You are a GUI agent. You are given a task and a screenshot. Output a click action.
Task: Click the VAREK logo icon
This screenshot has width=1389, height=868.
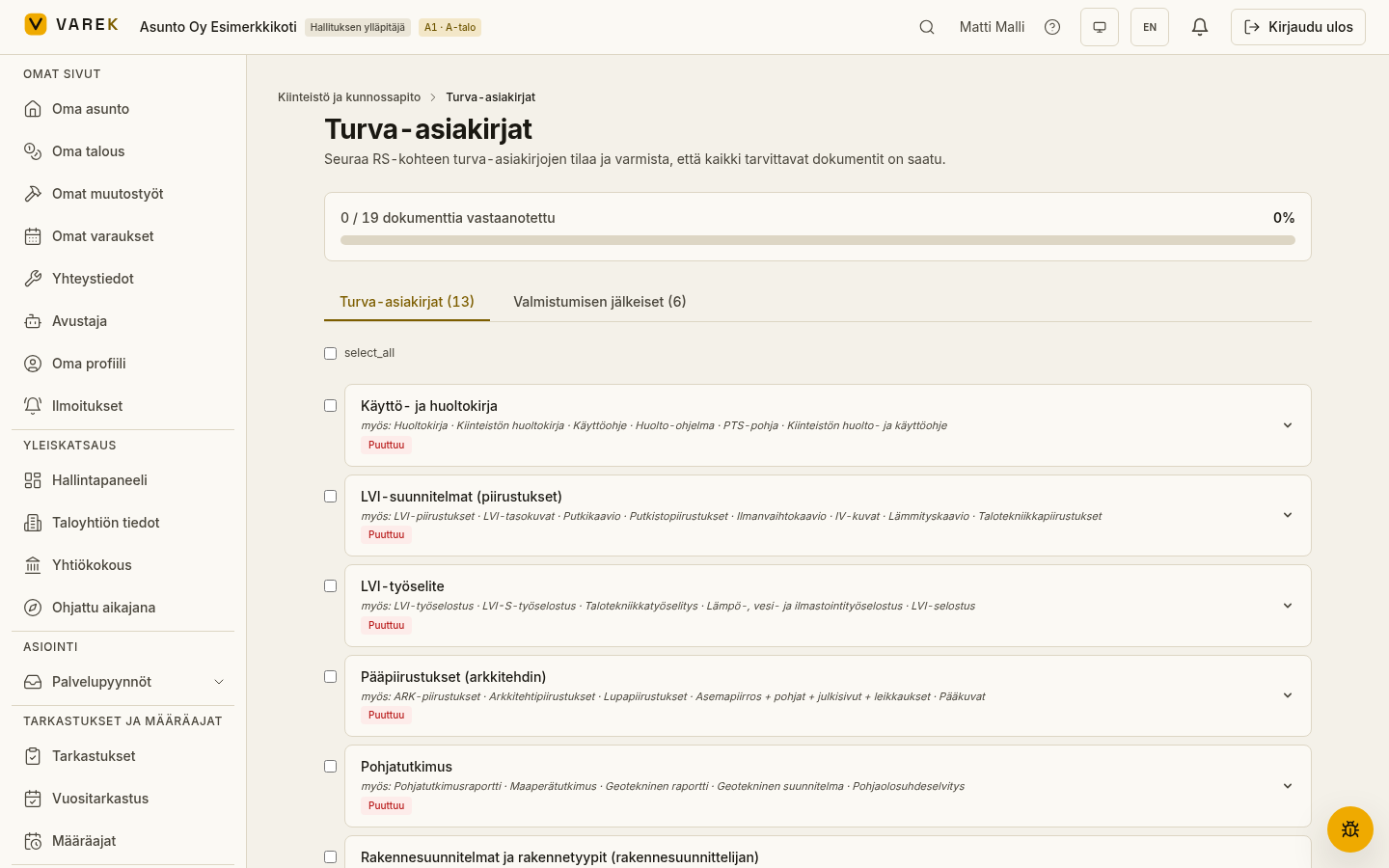(36, 24)
